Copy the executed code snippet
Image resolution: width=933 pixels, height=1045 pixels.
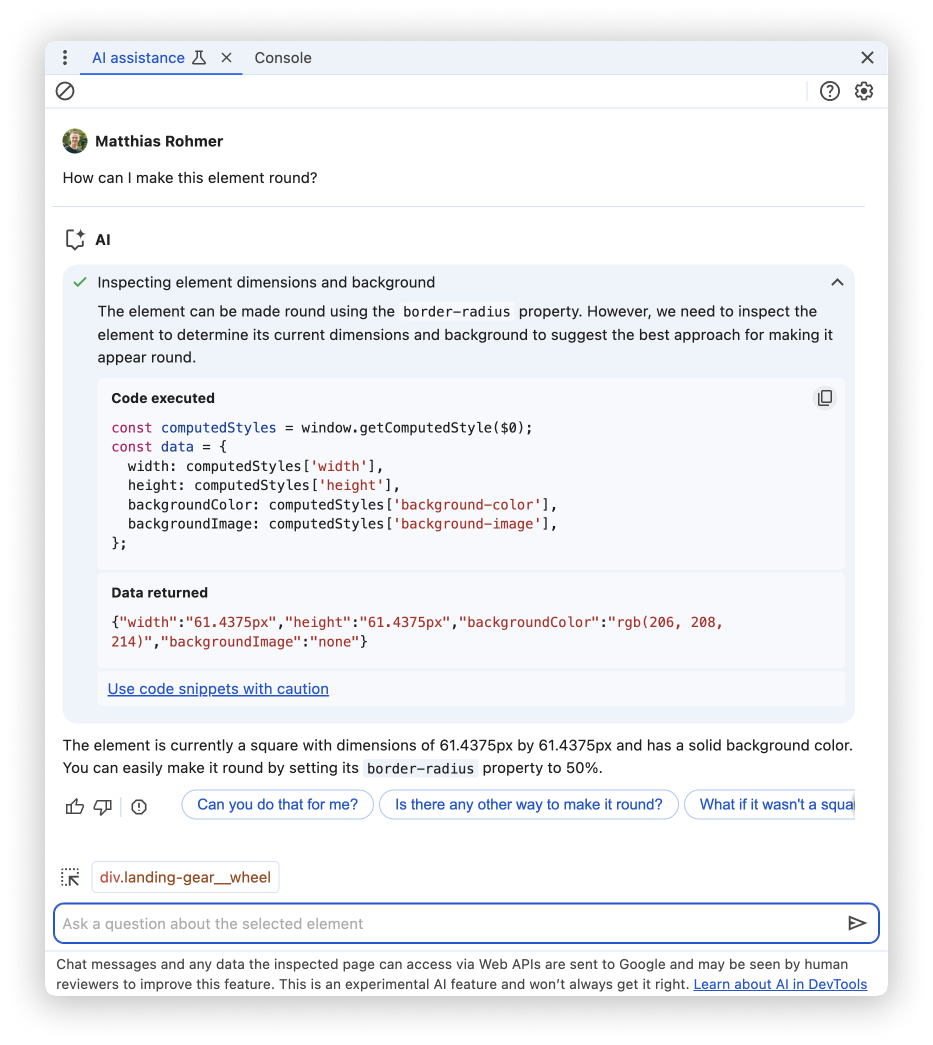[825, 397]
